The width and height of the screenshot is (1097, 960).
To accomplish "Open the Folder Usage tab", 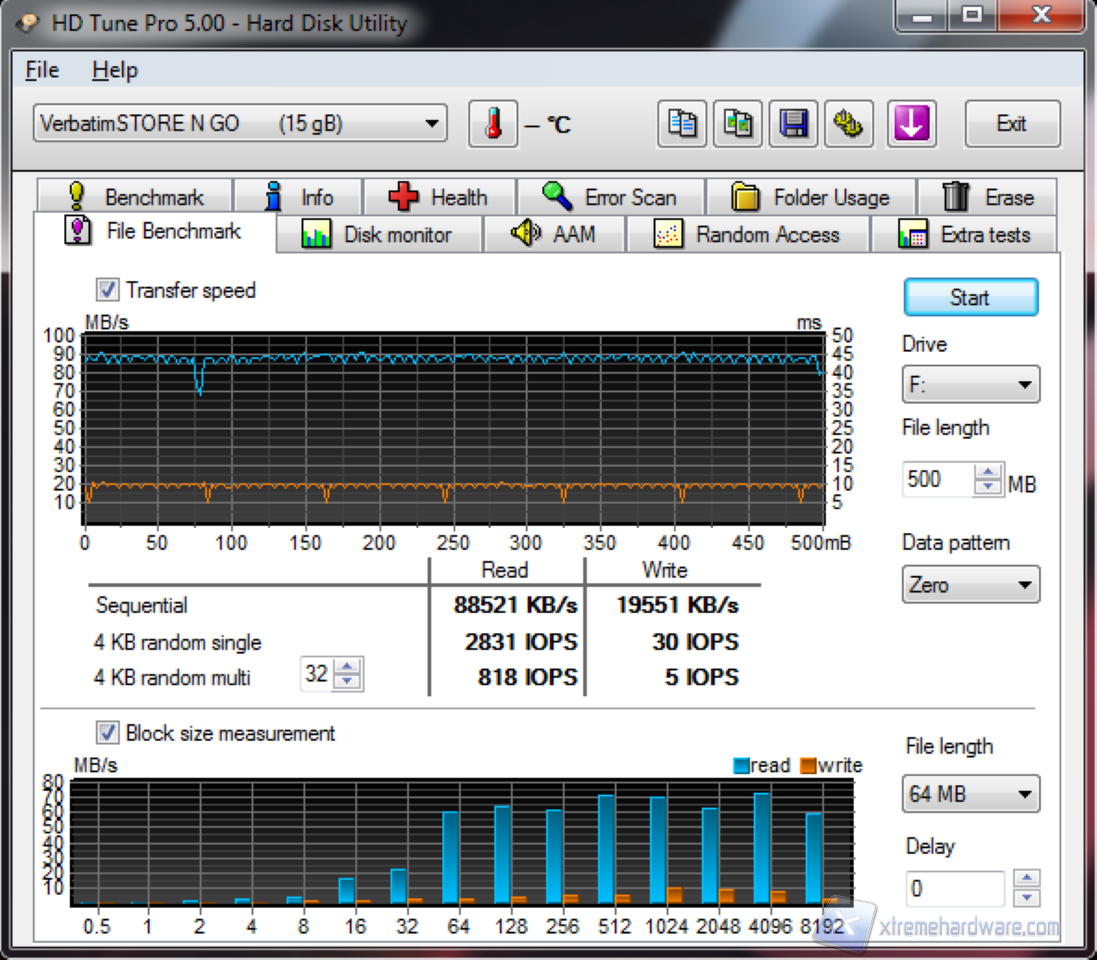I will pyautogui.click(x=810, y=197).
